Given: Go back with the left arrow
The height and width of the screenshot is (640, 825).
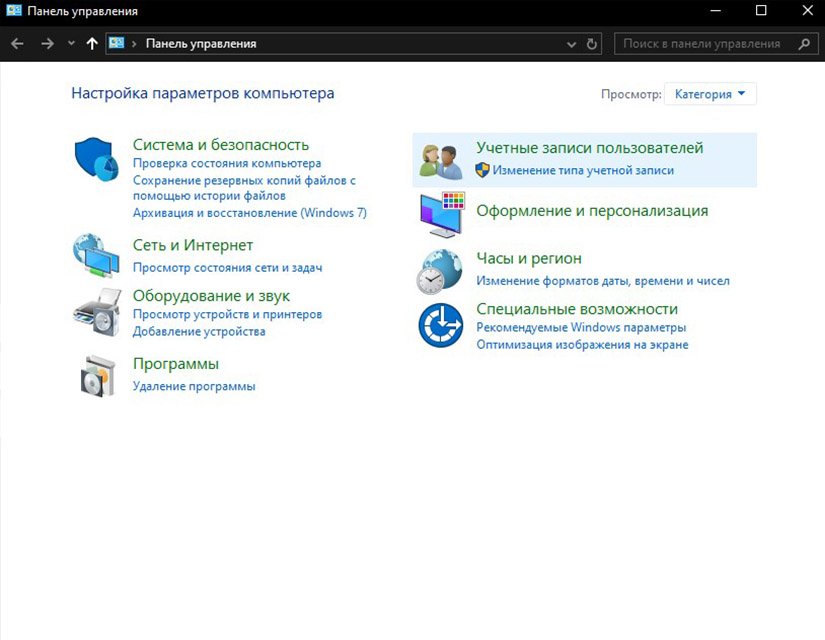Looking at the screenshot, I should [x=17, y=44].
